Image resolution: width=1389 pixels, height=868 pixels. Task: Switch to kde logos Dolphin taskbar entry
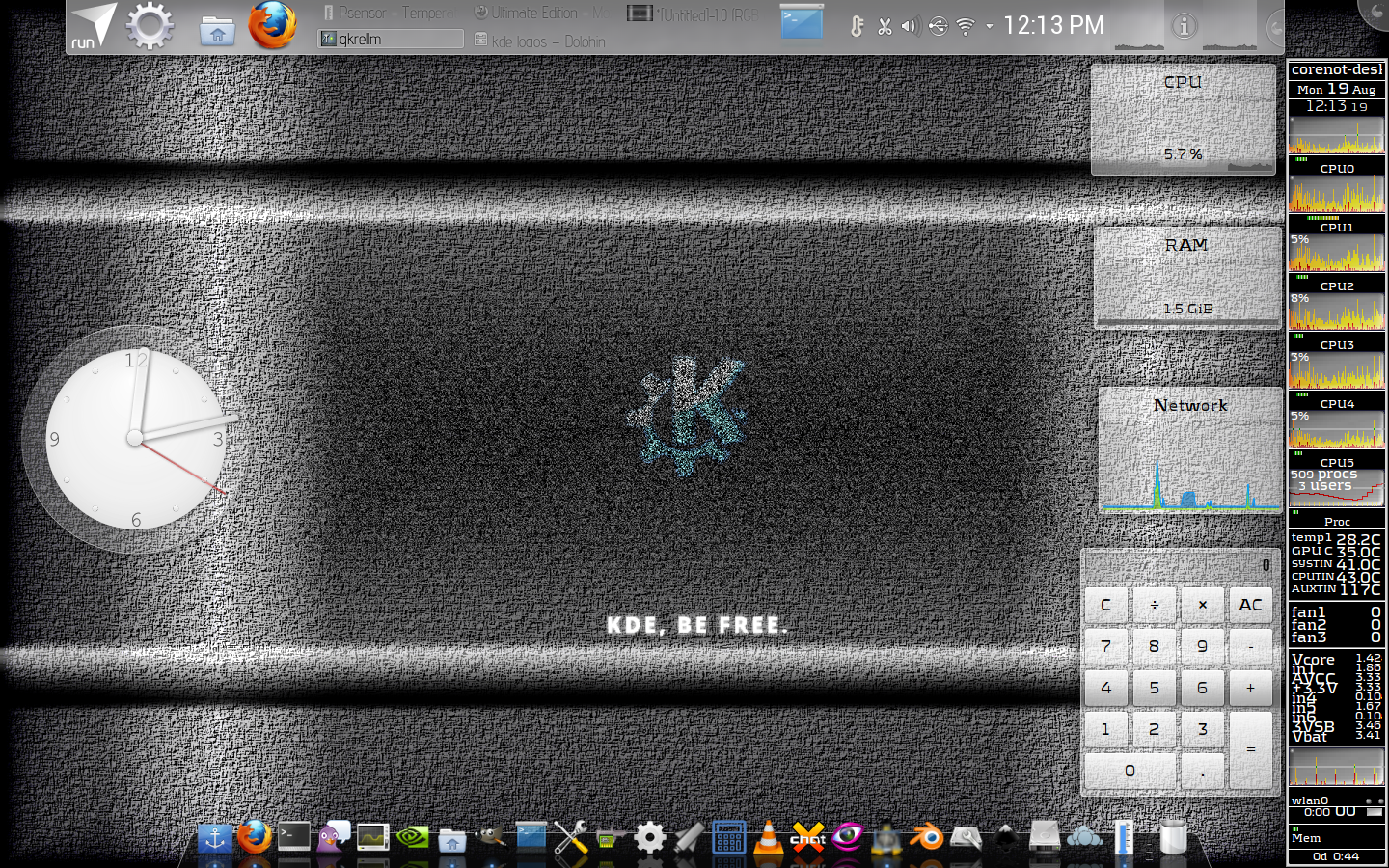[540, 41]
